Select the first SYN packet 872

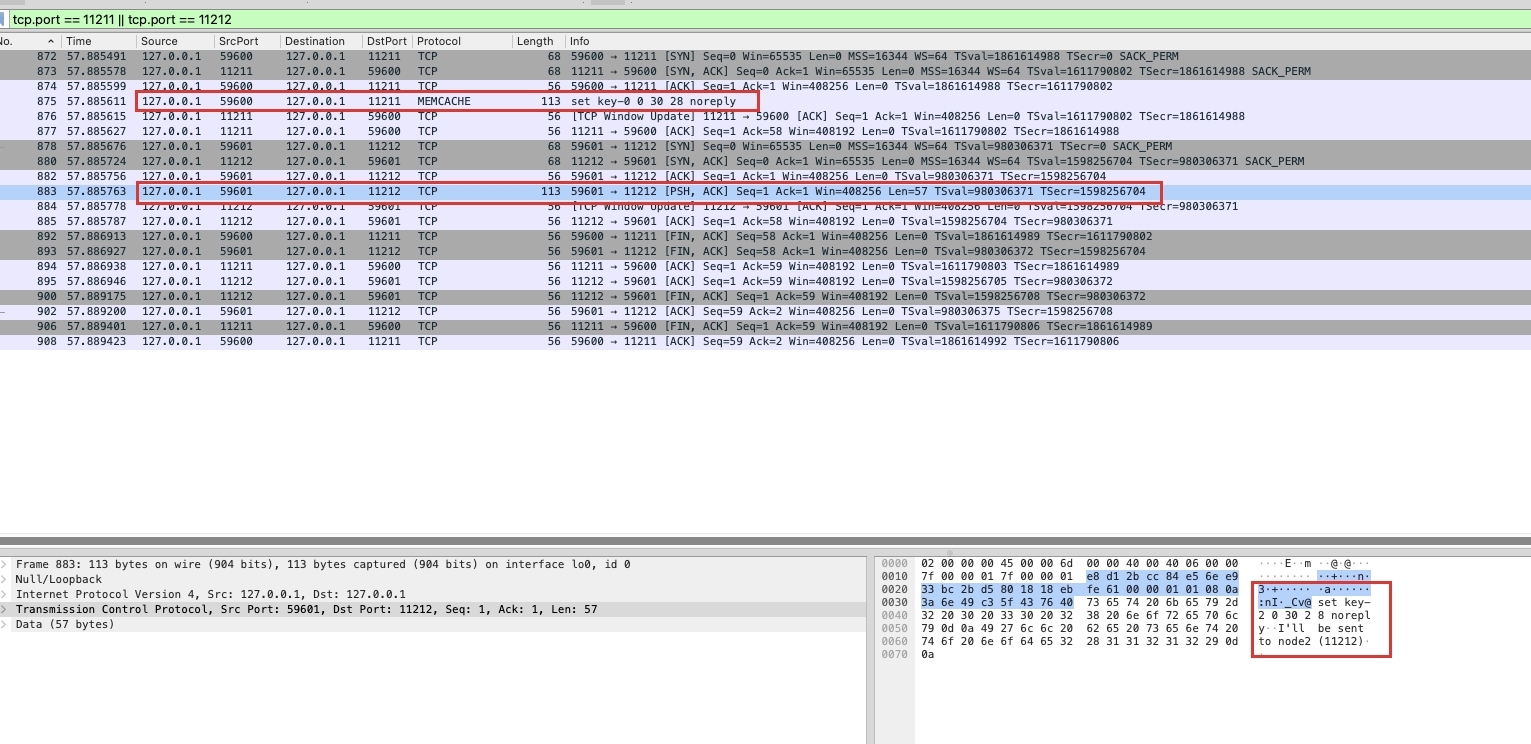point(400,56)
